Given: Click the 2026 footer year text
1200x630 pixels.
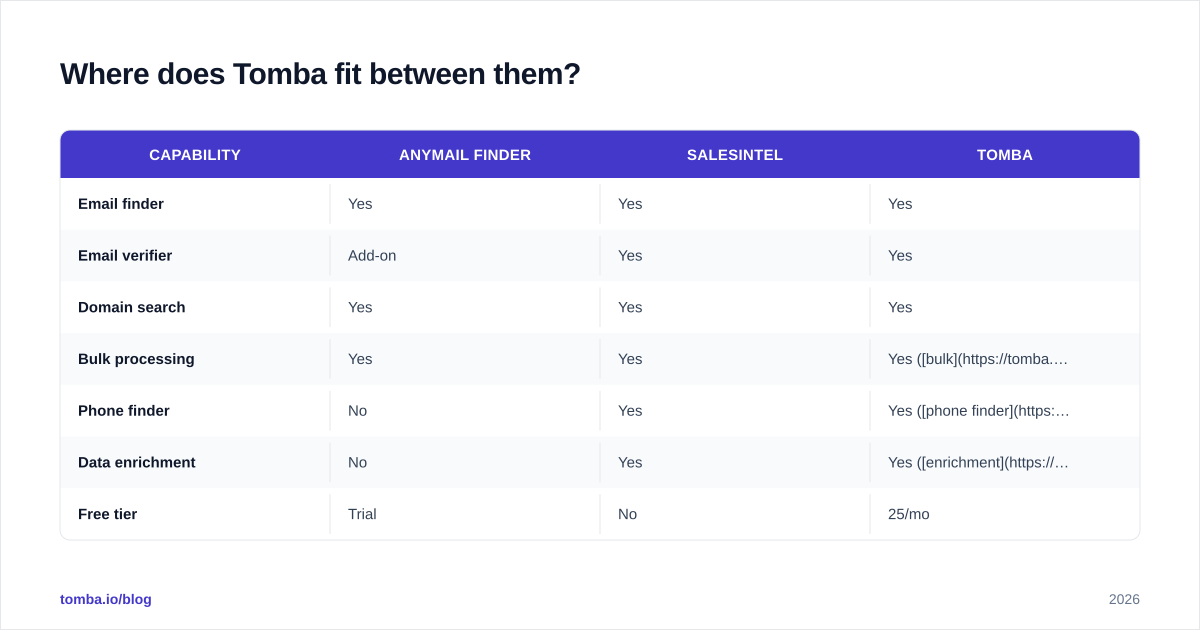Looking at the screenshot, I should coord(1124,599).
